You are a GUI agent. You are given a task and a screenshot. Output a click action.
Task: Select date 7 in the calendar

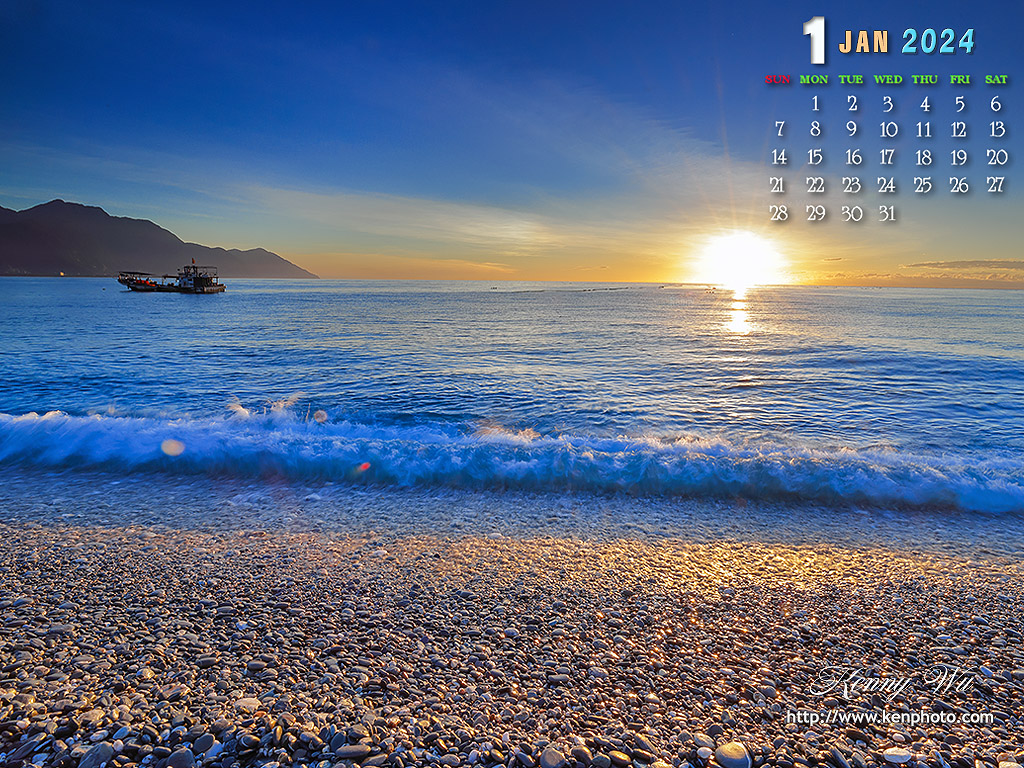pos(779,129)
